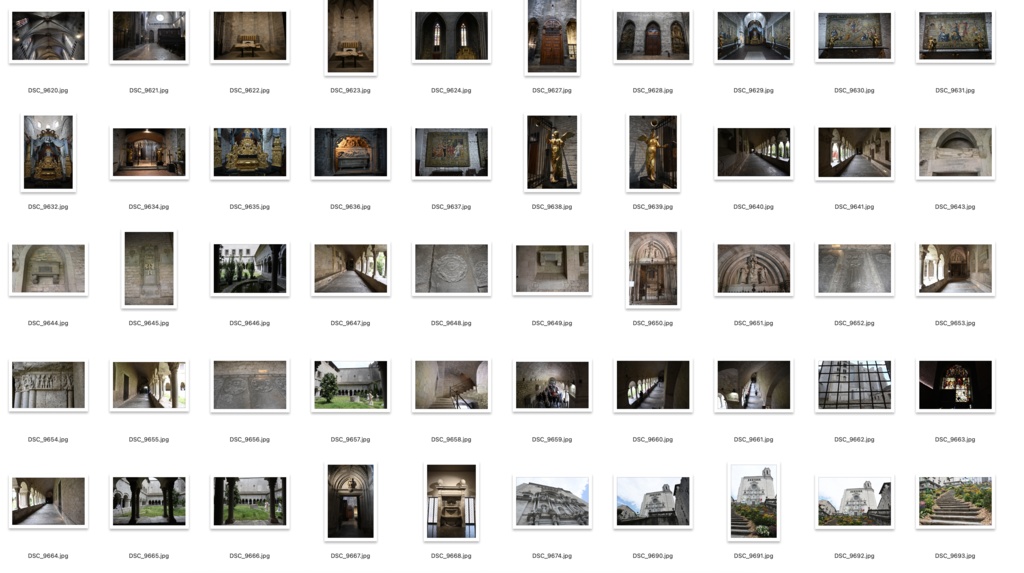Select the DSC_9693.jpg flowered steps thumbnail

coord(955,501)
